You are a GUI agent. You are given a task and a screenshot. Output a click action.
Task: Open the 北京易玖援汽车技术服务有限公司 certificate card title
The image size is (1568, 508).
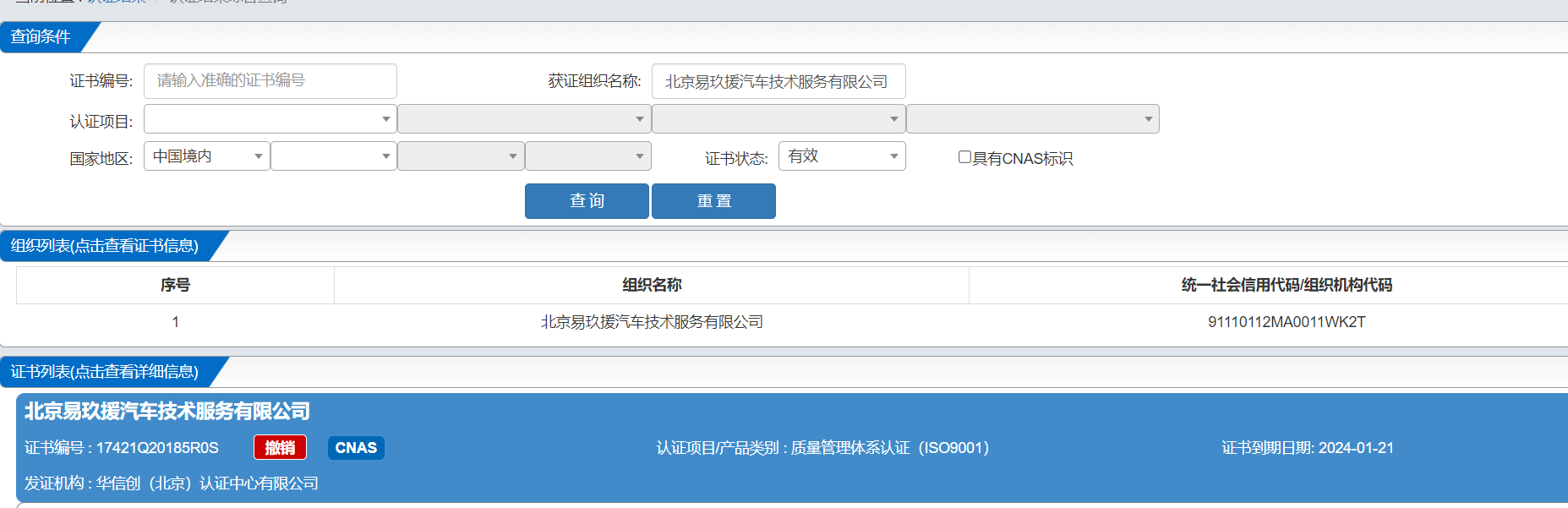coord(167,412)
